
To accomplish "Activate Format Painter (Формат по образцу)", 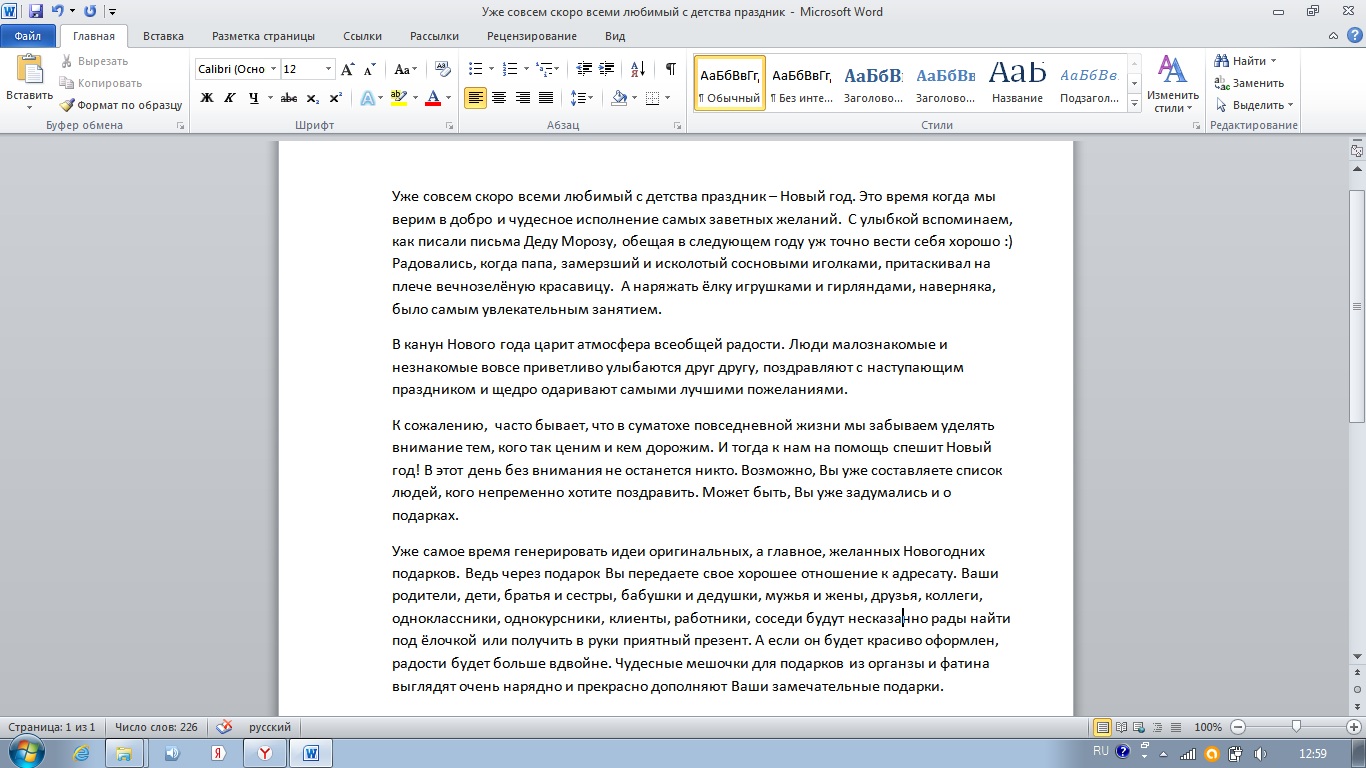I will [121, 105].
